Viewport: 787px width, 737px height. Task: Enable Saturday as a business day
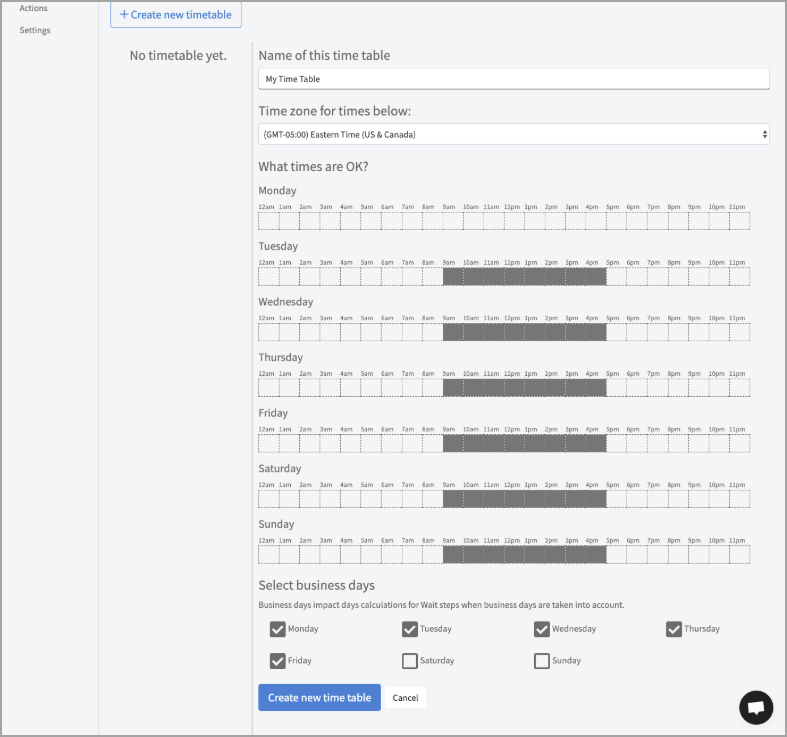[x=410, y=661]
